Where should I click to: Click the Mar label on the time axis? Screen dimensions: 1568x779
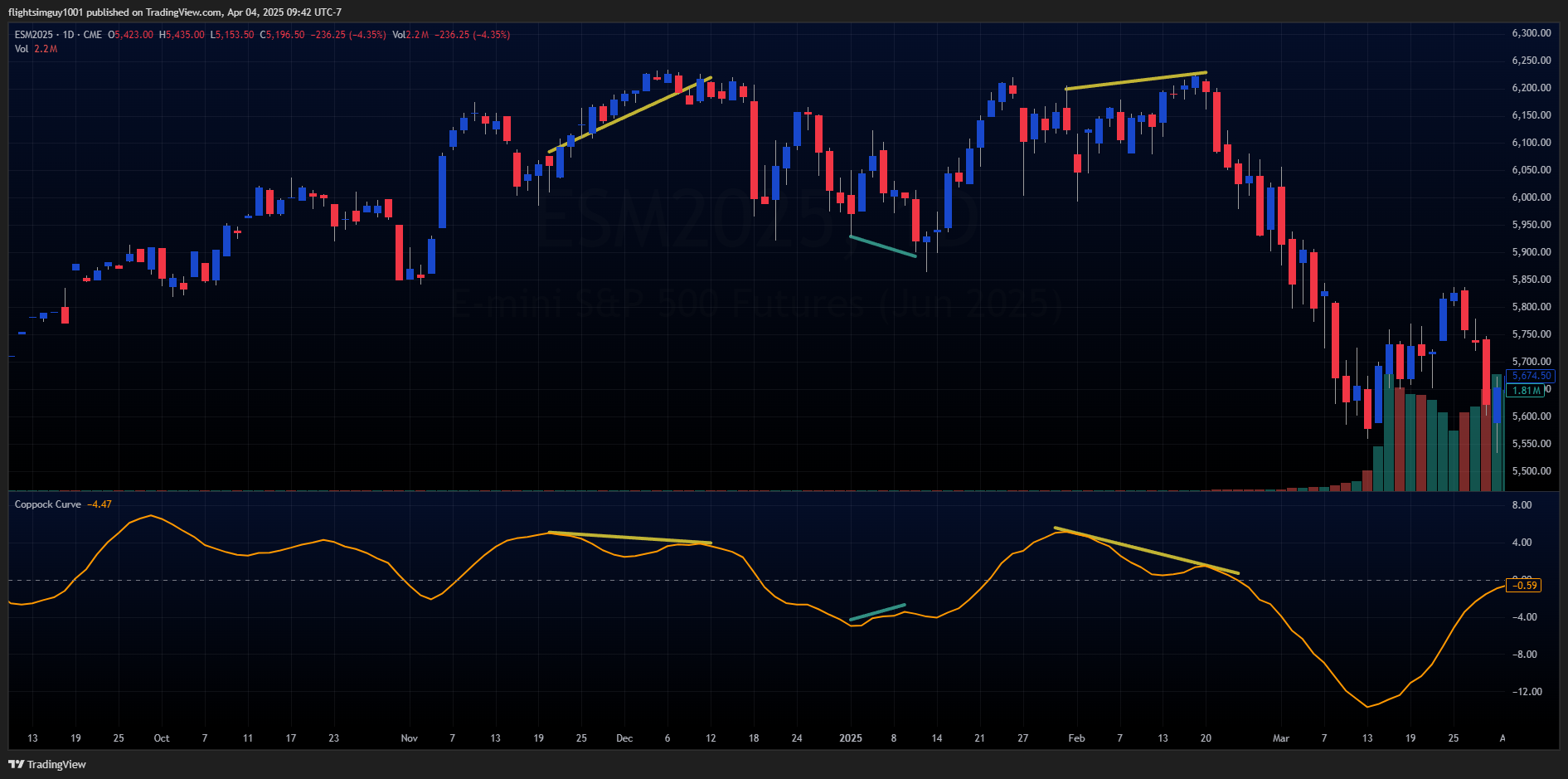point(1281,738)
